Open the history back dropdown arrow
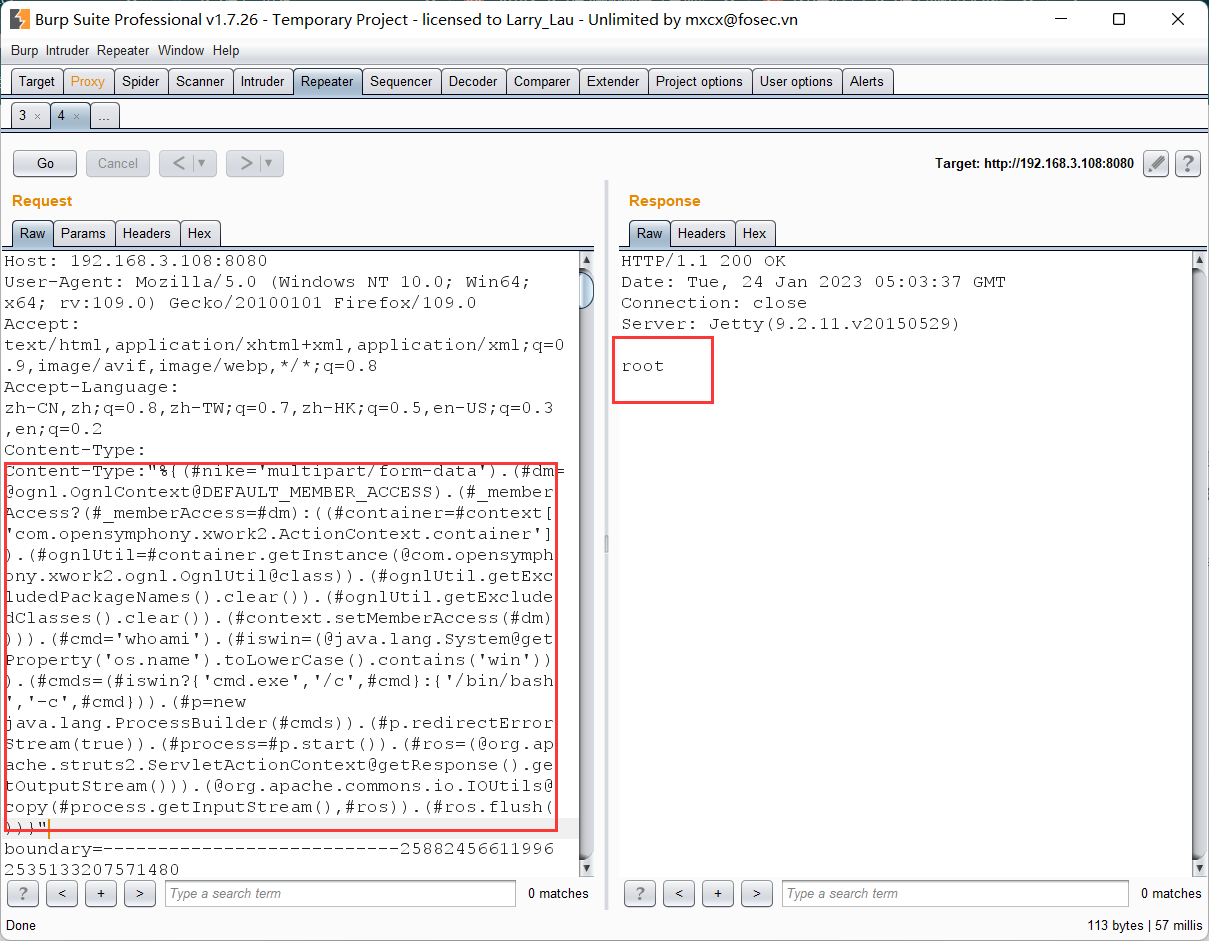Image resolution: width=1209 pixels, height=941 pixels. 204,163
